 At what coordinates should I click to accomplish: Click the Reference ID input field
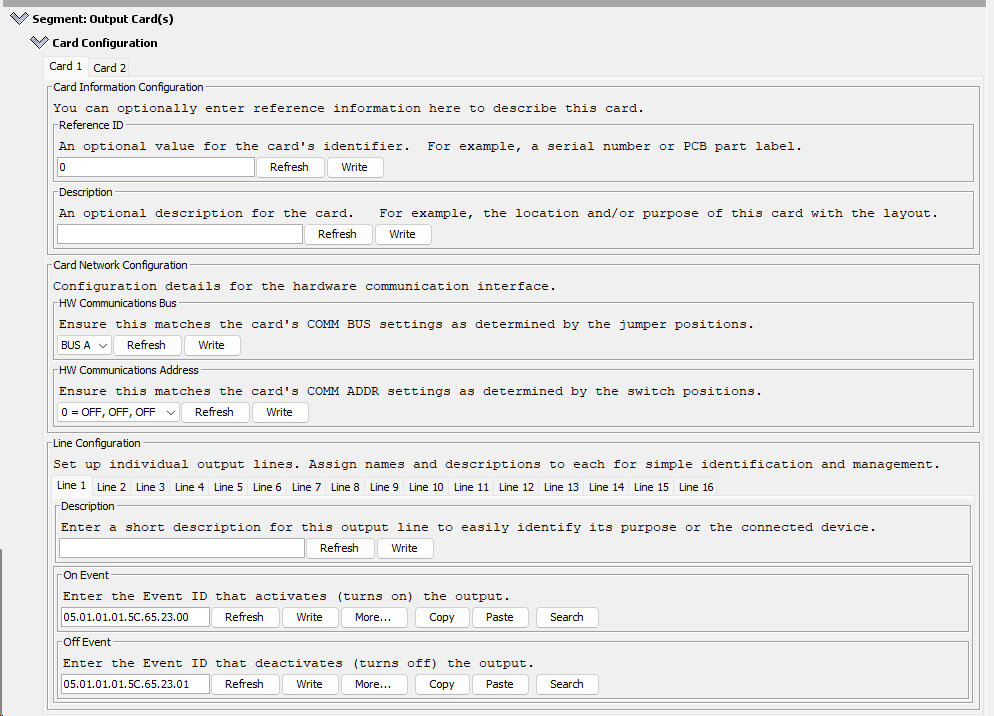[x=156, y=167]
